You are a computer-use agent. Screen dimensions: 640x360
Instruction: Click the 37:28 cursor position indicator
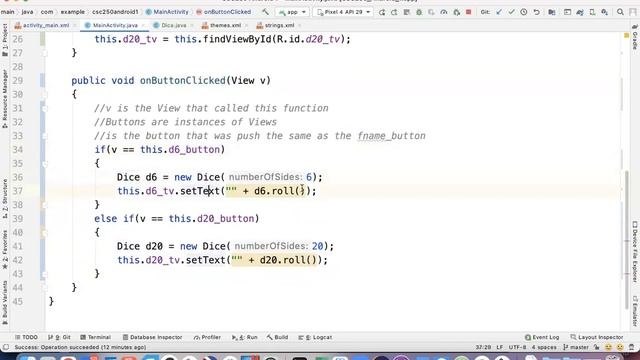(483, 347)
